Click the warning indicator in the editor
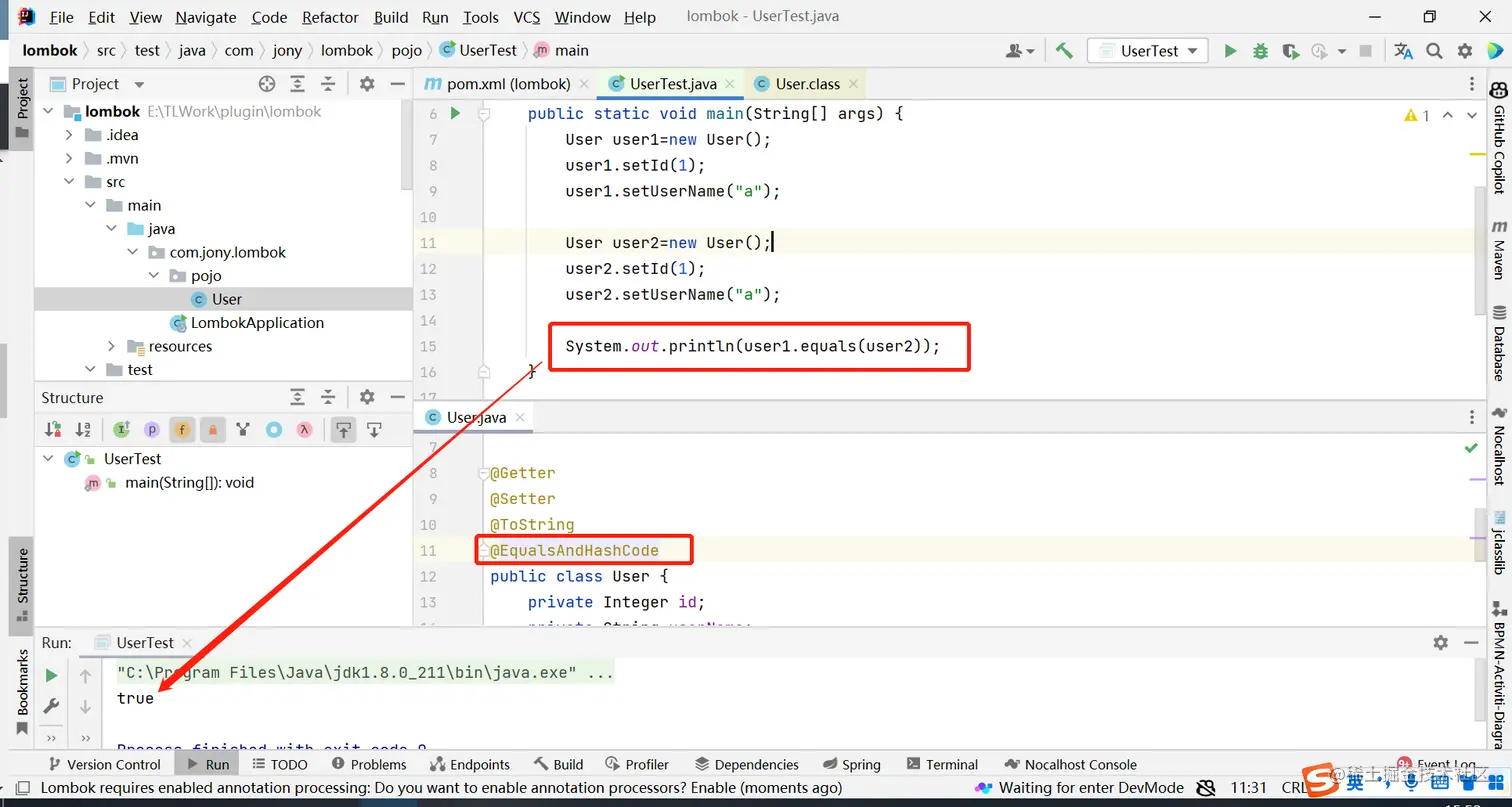This screenshot has height=807, width=1512. (x=1417, y=115)
